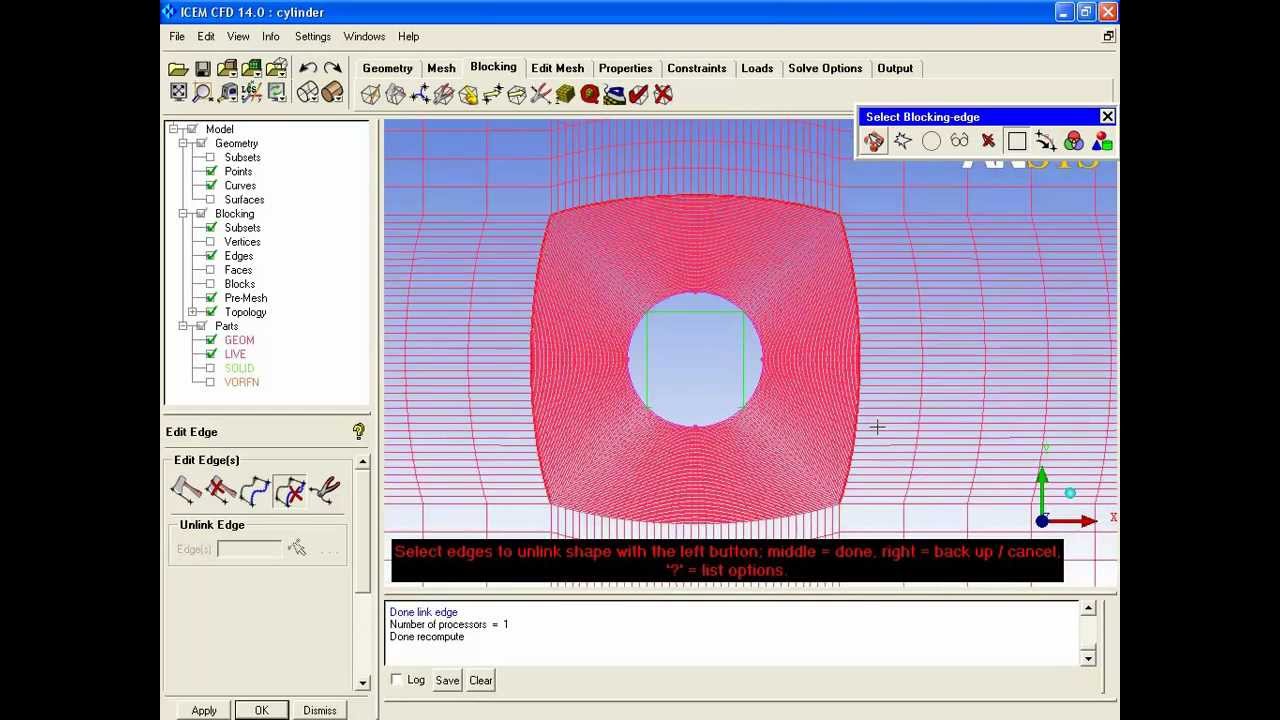Click the Apply button

204,710
